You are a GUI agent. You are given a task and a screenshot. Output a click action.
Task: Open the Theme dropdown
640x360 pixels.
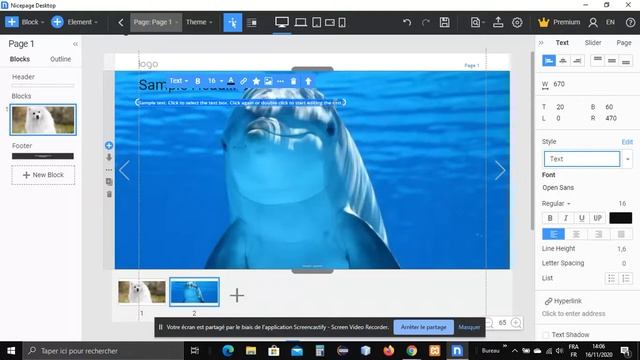click(199, 22)
